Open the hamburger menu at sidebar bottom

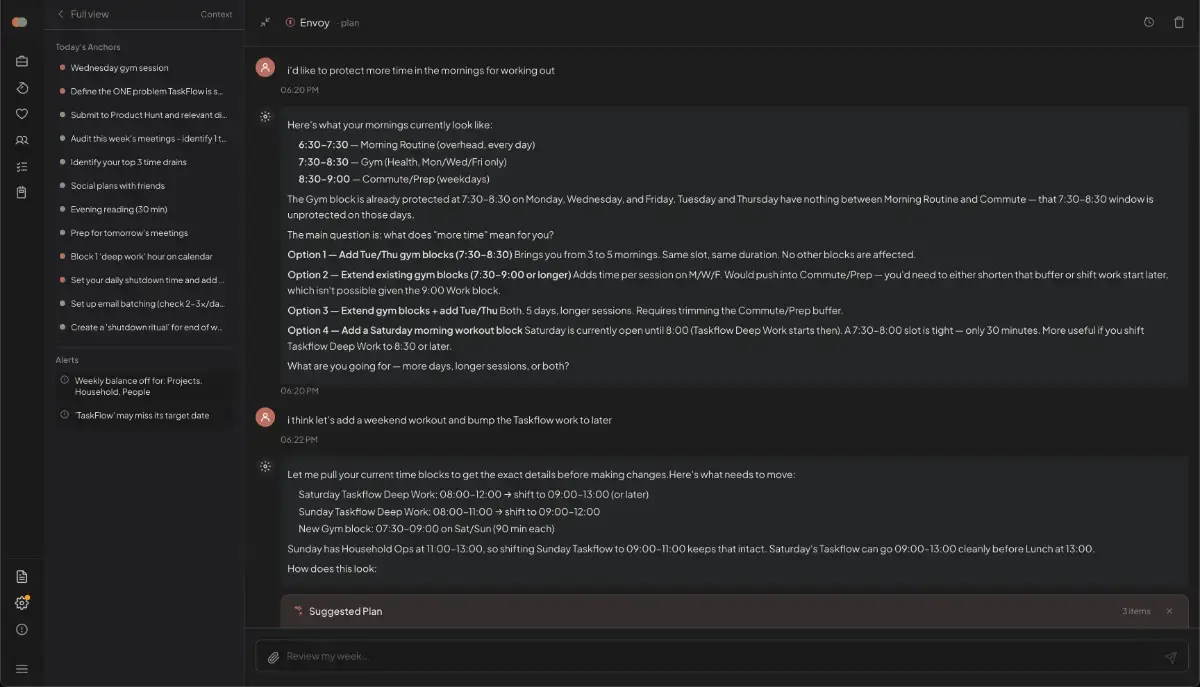pyautogui.click(x=22, y=669)
